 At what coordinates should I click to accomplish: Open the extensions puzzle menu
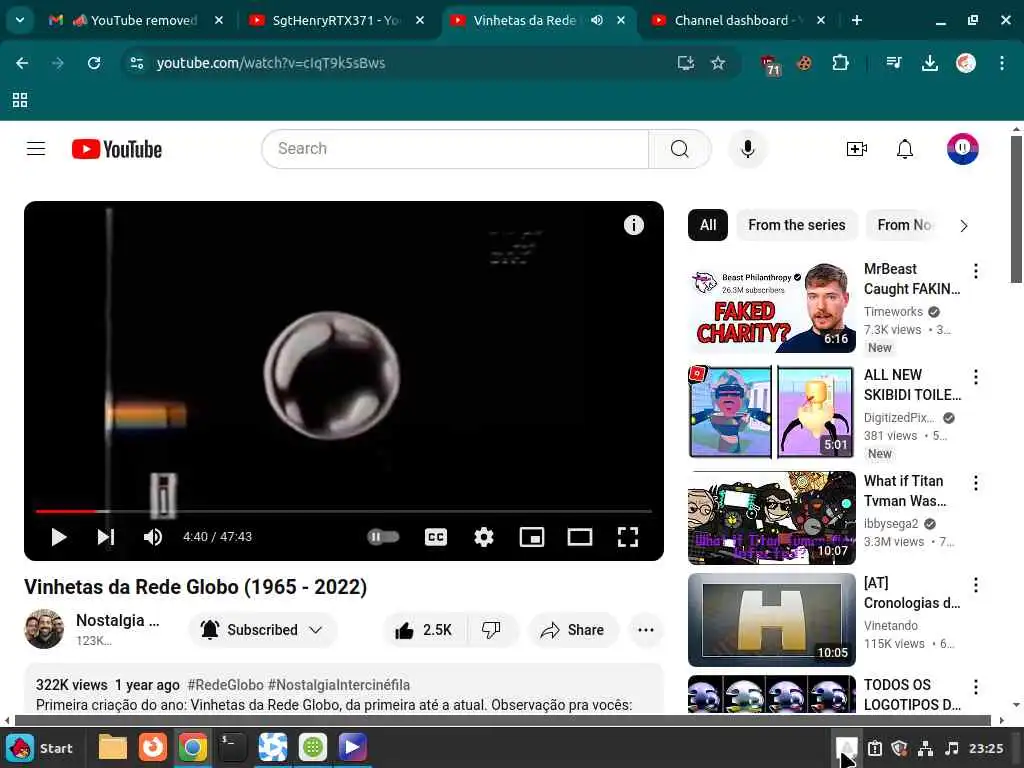coord(840,63)
